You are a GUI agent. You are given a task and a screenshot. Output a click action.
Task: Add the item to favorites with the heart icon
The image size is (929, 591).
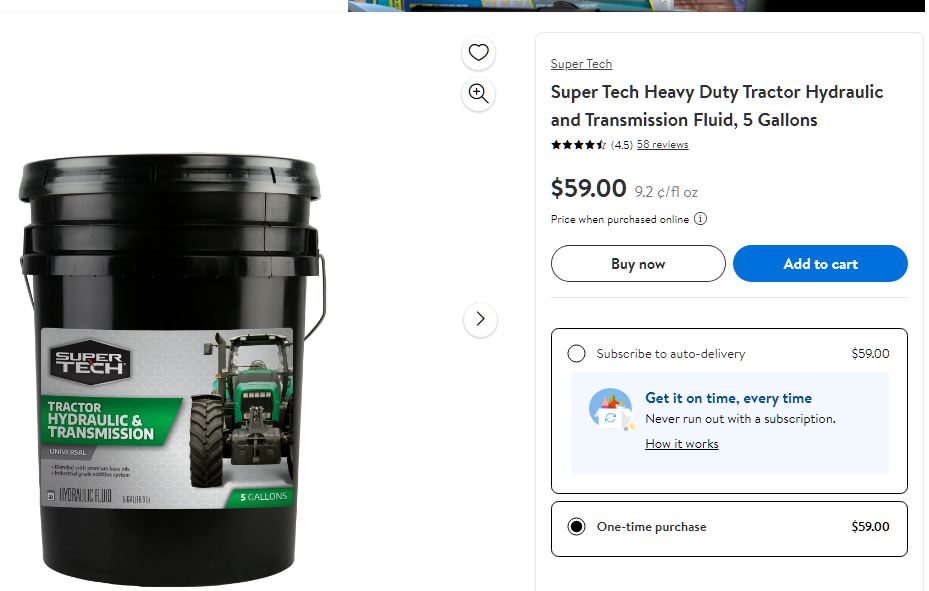coord(479,53)
